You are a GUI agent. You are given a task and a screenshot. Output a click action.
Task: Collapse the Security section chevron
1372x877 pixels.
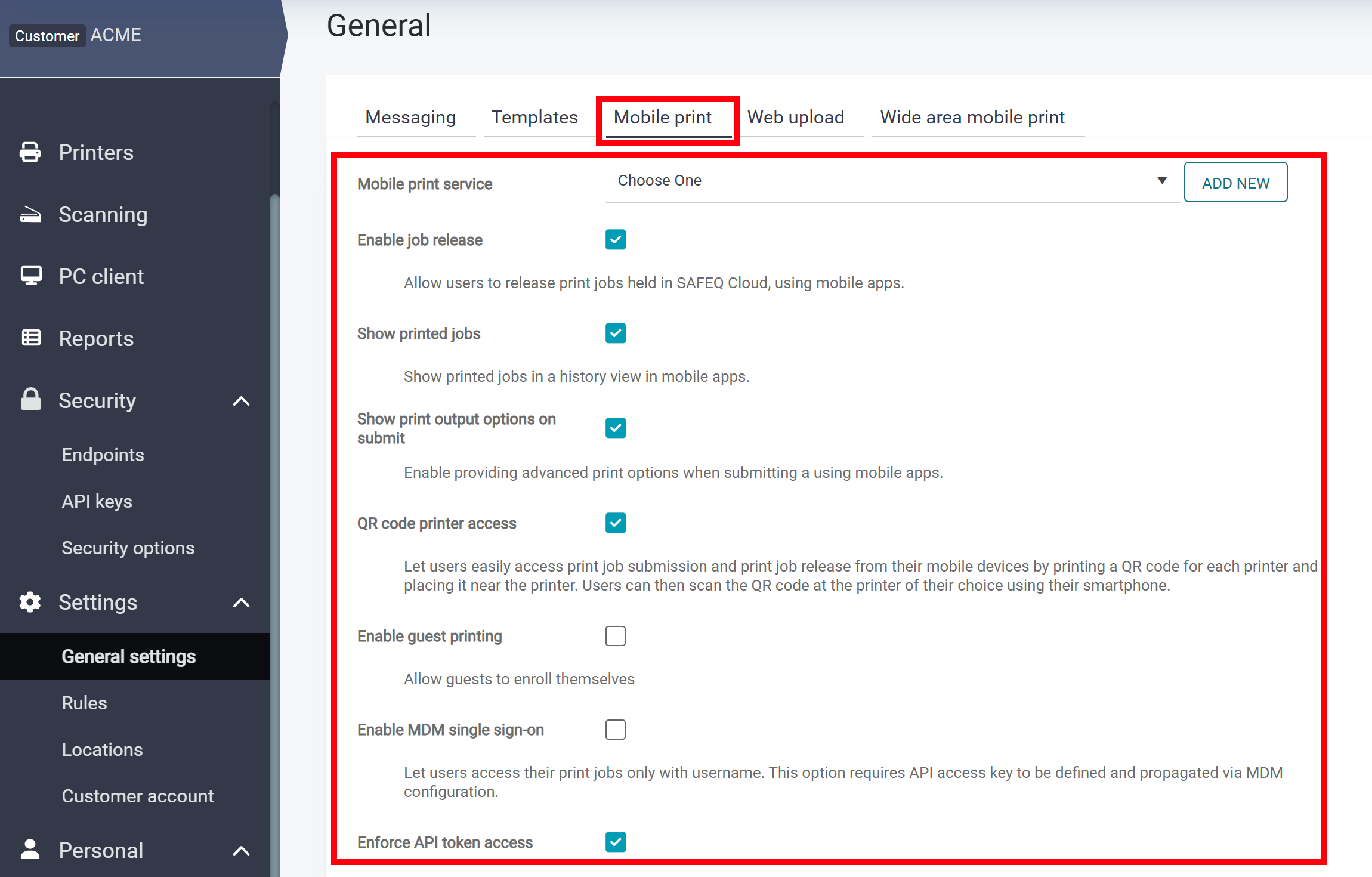coord(241,401)
